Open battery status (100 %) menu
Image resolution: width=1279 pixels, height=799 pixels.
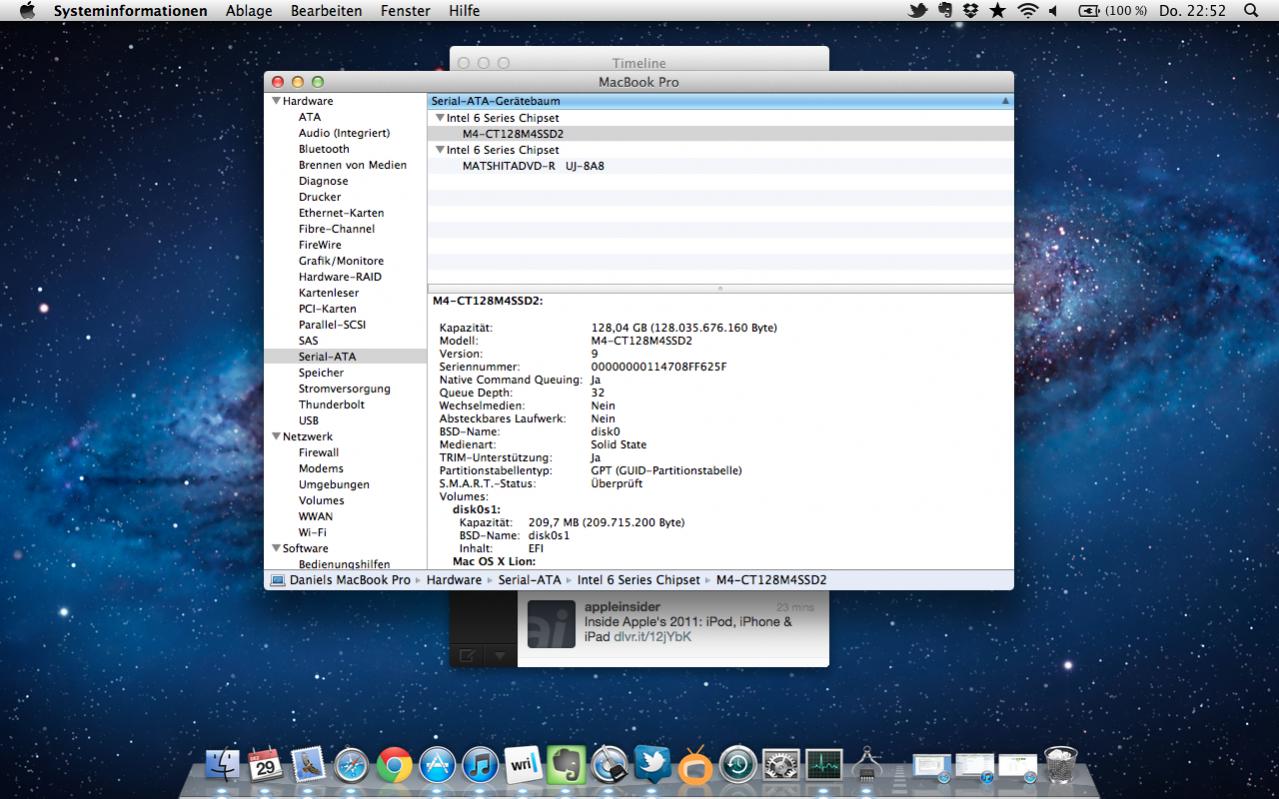click(x=1112, y=11)
